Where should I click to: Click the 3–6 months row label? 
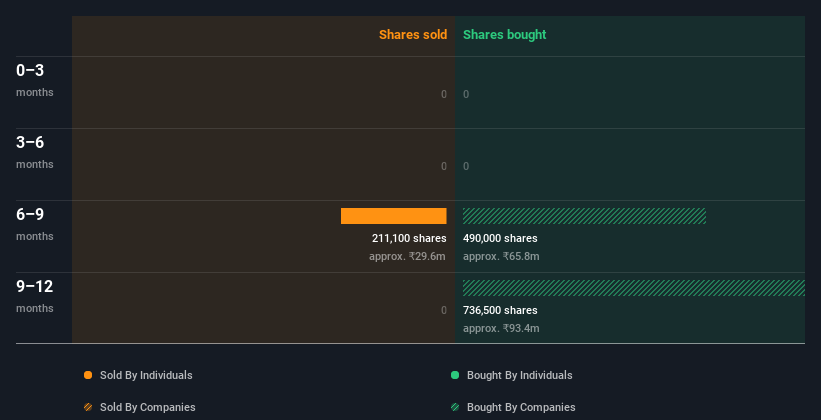tap(35, 152)
